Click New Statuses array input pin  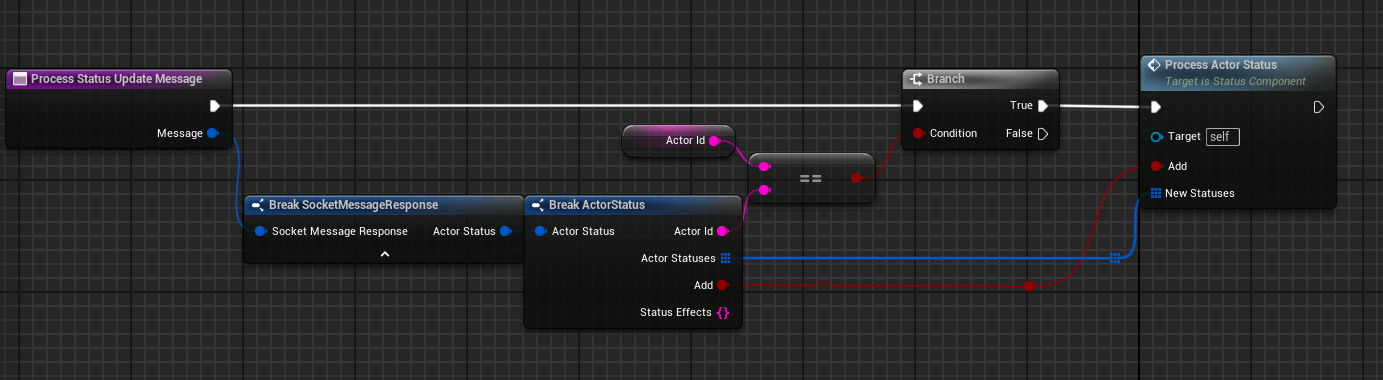[1157, 193]
